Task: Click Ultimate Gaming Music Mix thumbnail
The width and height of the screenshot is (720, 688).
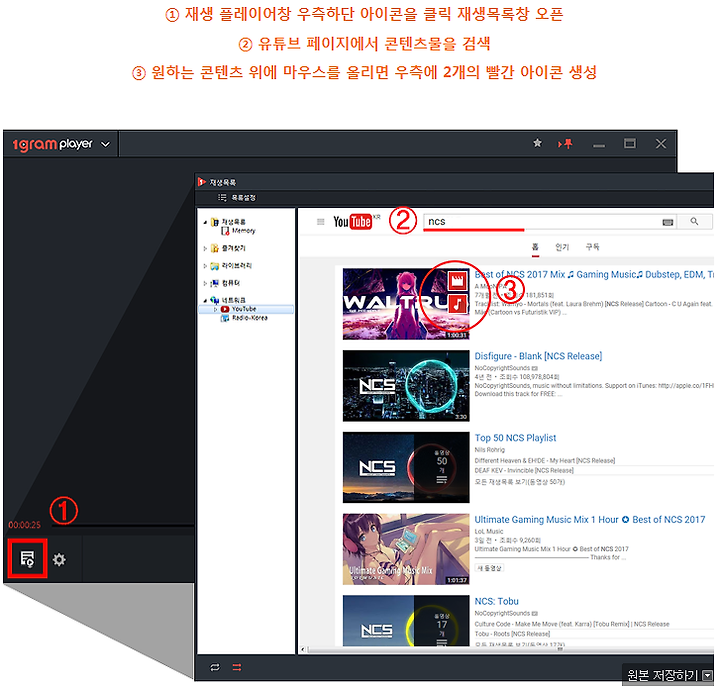Action: coord(406,549)
